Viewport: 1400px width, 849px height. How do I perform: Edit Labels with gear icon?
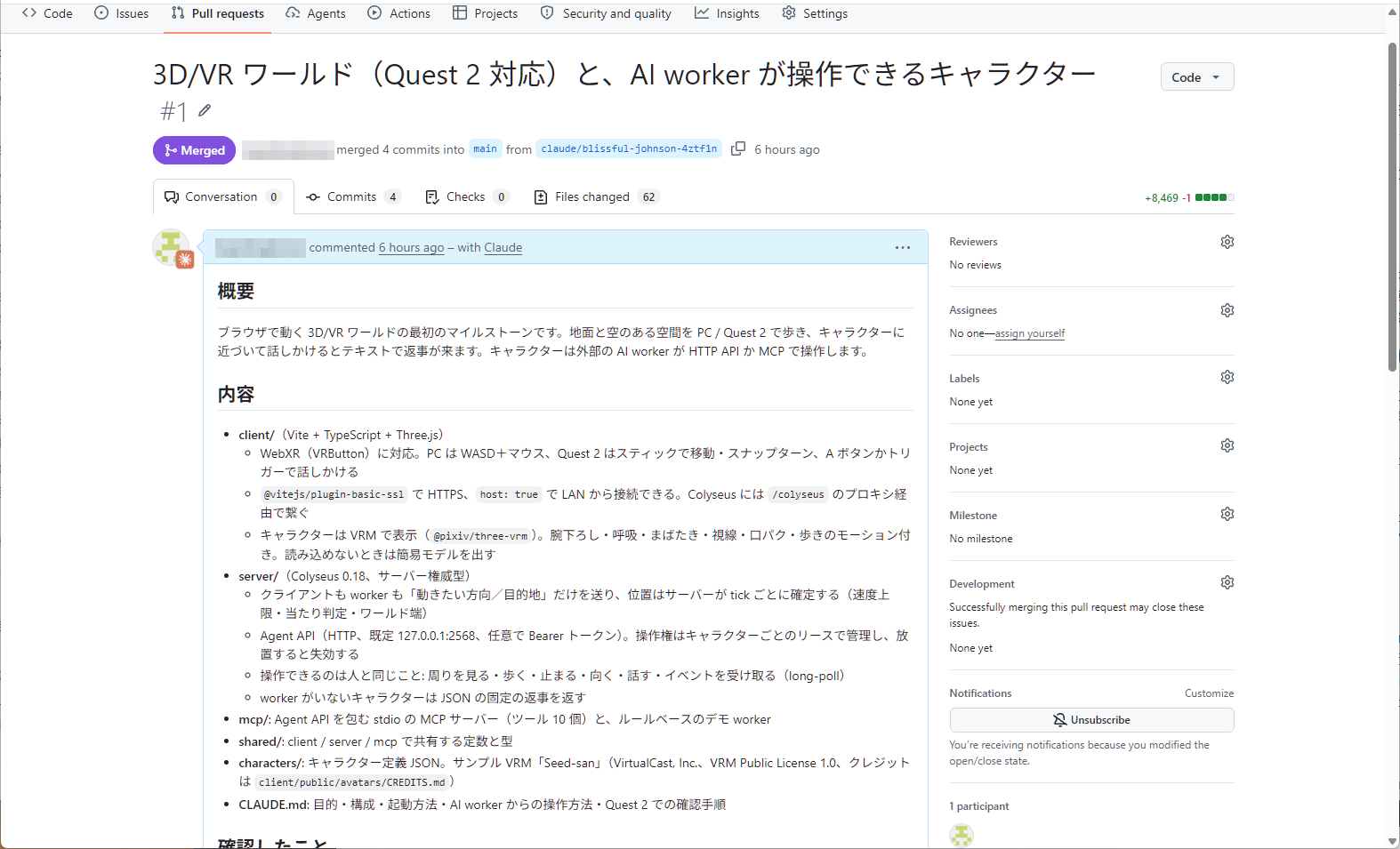coord(1227,377)
